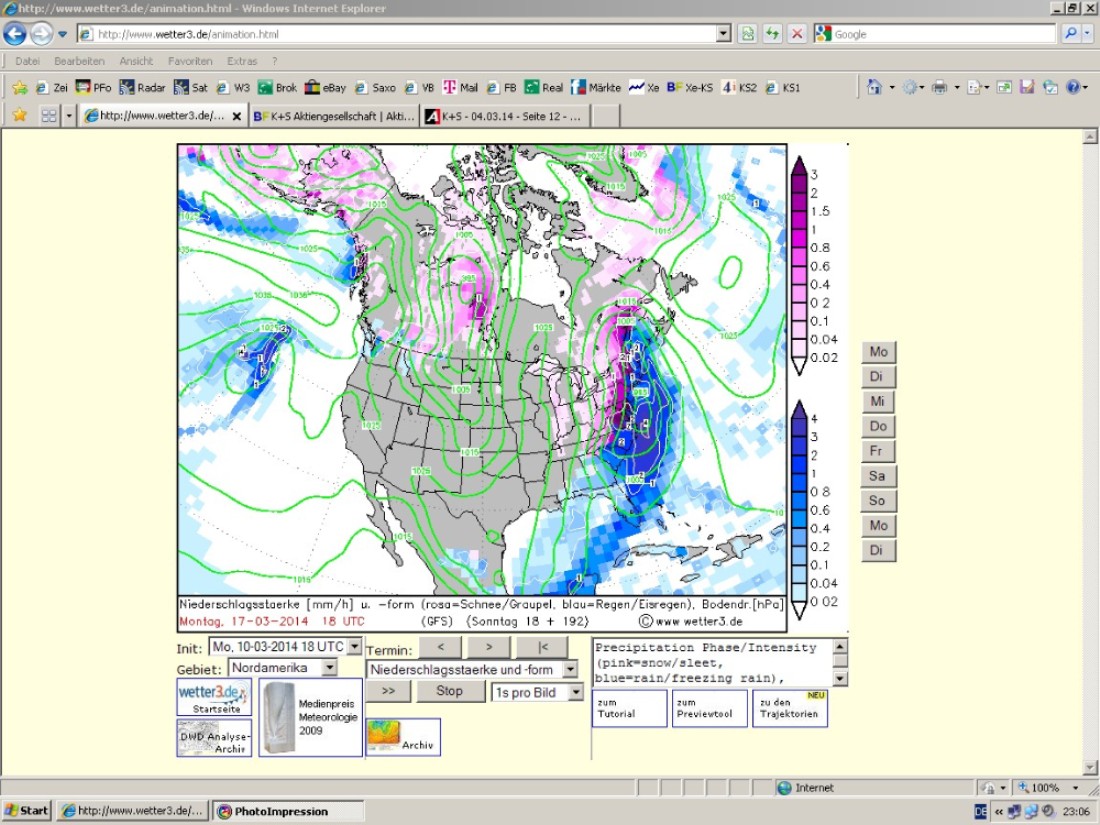This screenshot has height=825, width=1100.
Task: Open the DWD Analyse-Archiv image link
Action: point(214,738)
